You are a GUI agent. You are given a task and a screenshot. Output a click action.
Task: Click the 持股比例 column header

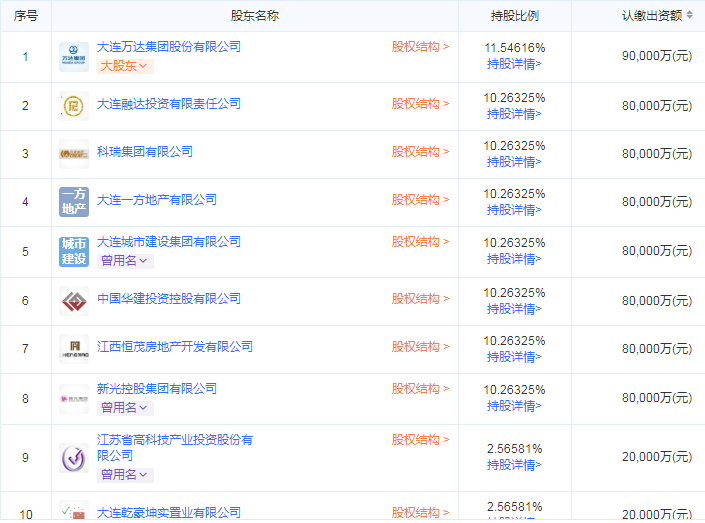tap(515, 16)
